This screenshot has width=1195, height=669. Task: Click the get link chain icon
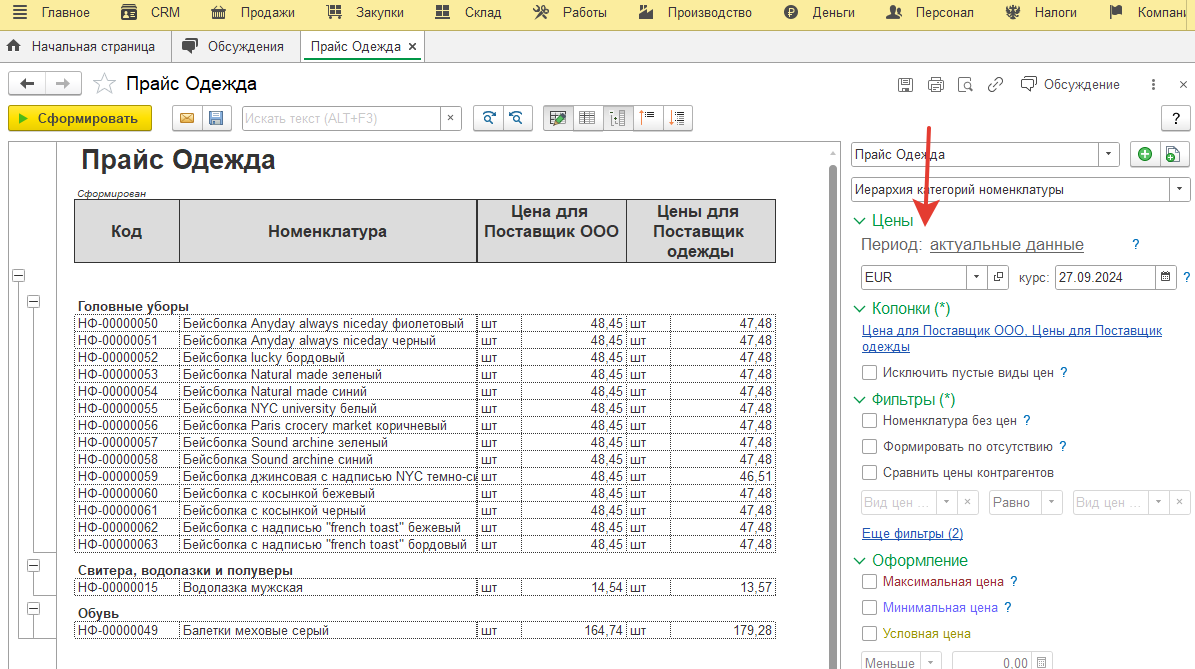click(995, 85)
